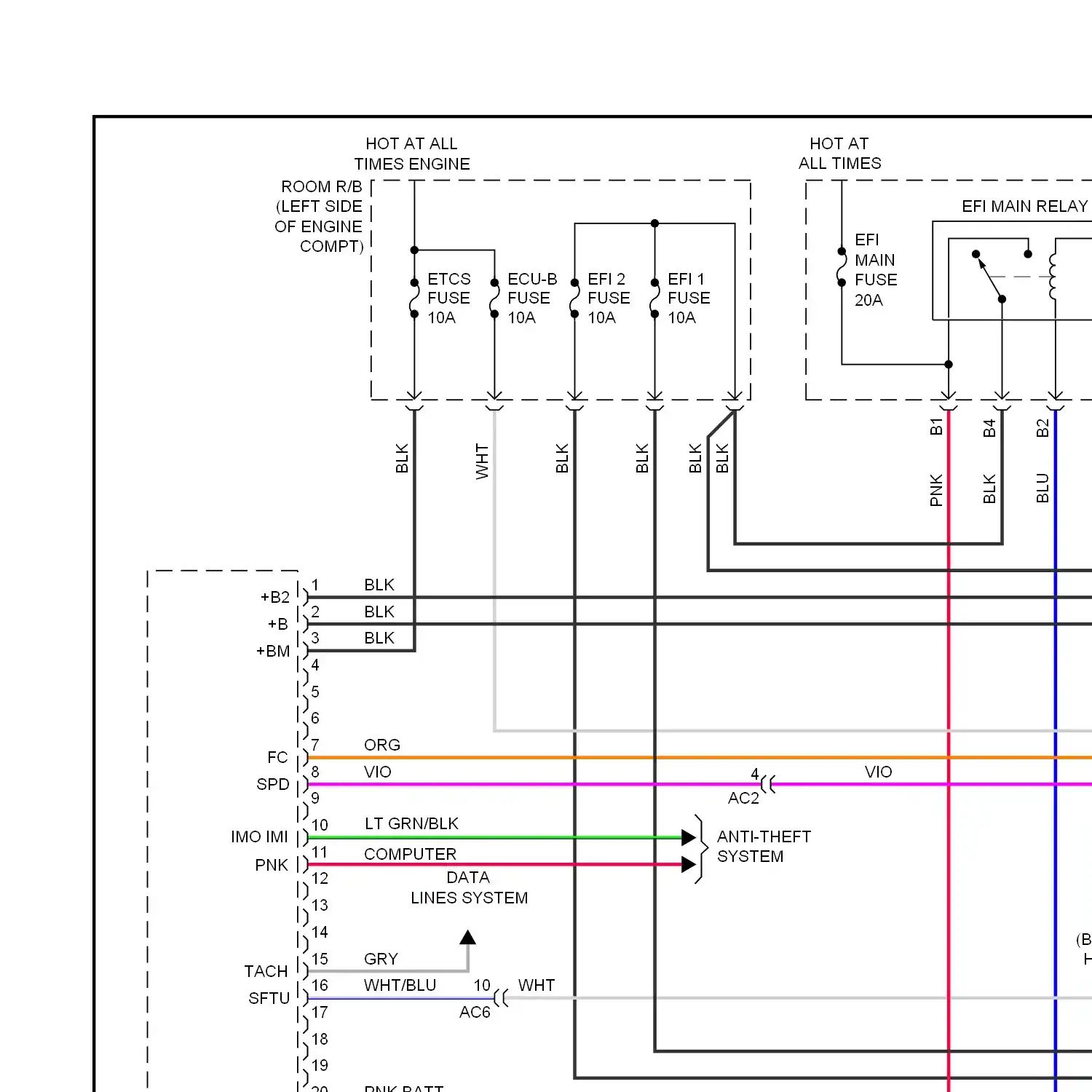The height and width of the screenshot is (1092, 1092).
Task: Select the "B4" connector terminal label
Action: coord(989,428)
